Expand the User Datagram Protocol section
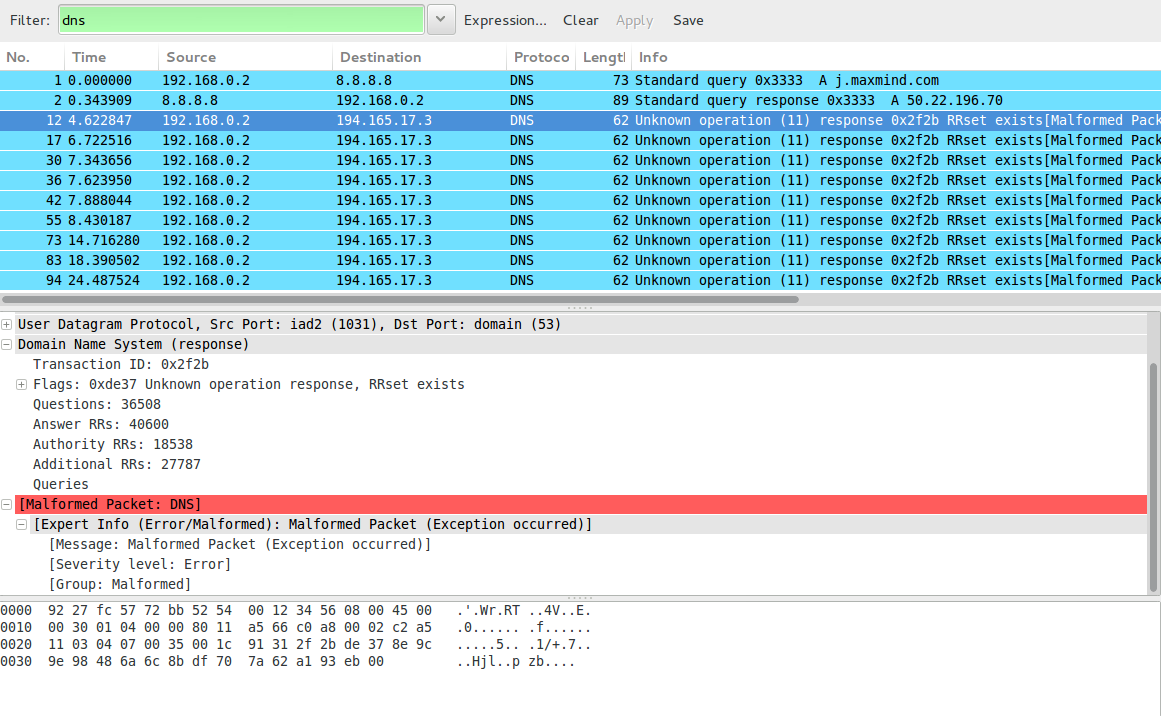 pyautogui.click(x=7, y=324)
